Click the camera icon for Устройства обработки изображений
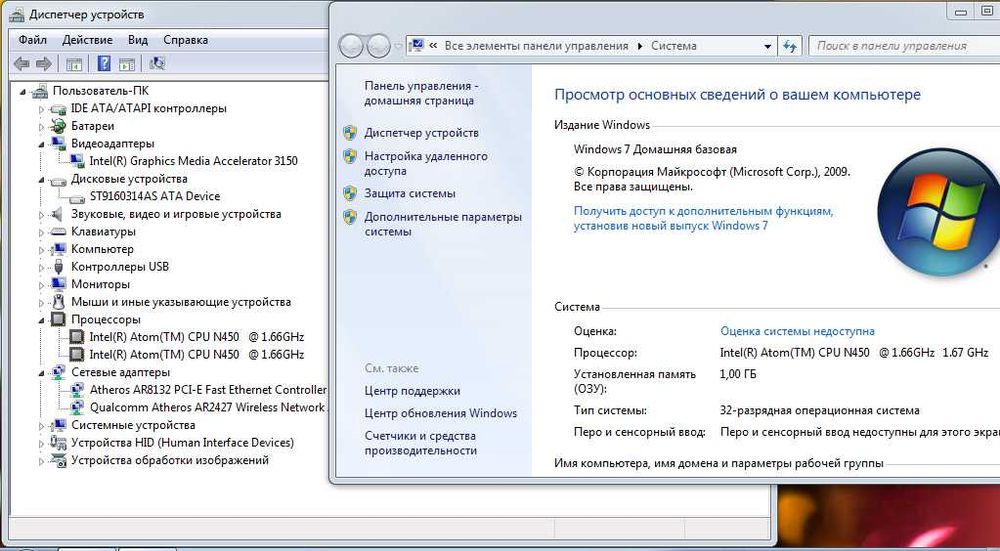The image size is (1000, 551). click(x=58, y=460)
